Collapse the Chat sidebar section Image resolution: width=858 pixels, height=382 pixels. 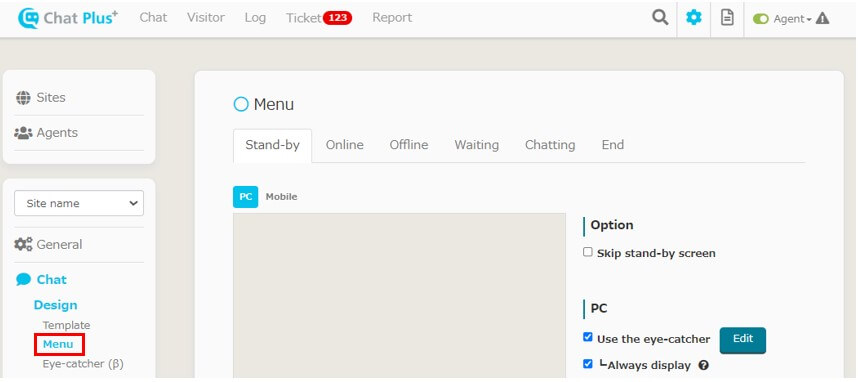(51, 280)
